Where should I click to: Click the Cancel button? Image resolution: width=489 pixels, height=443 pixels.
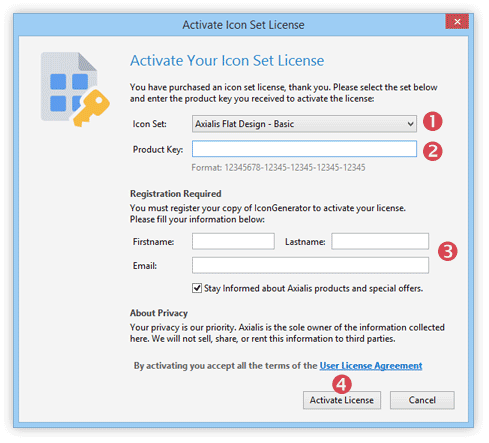pyautogui.click(x=422, y=400)
